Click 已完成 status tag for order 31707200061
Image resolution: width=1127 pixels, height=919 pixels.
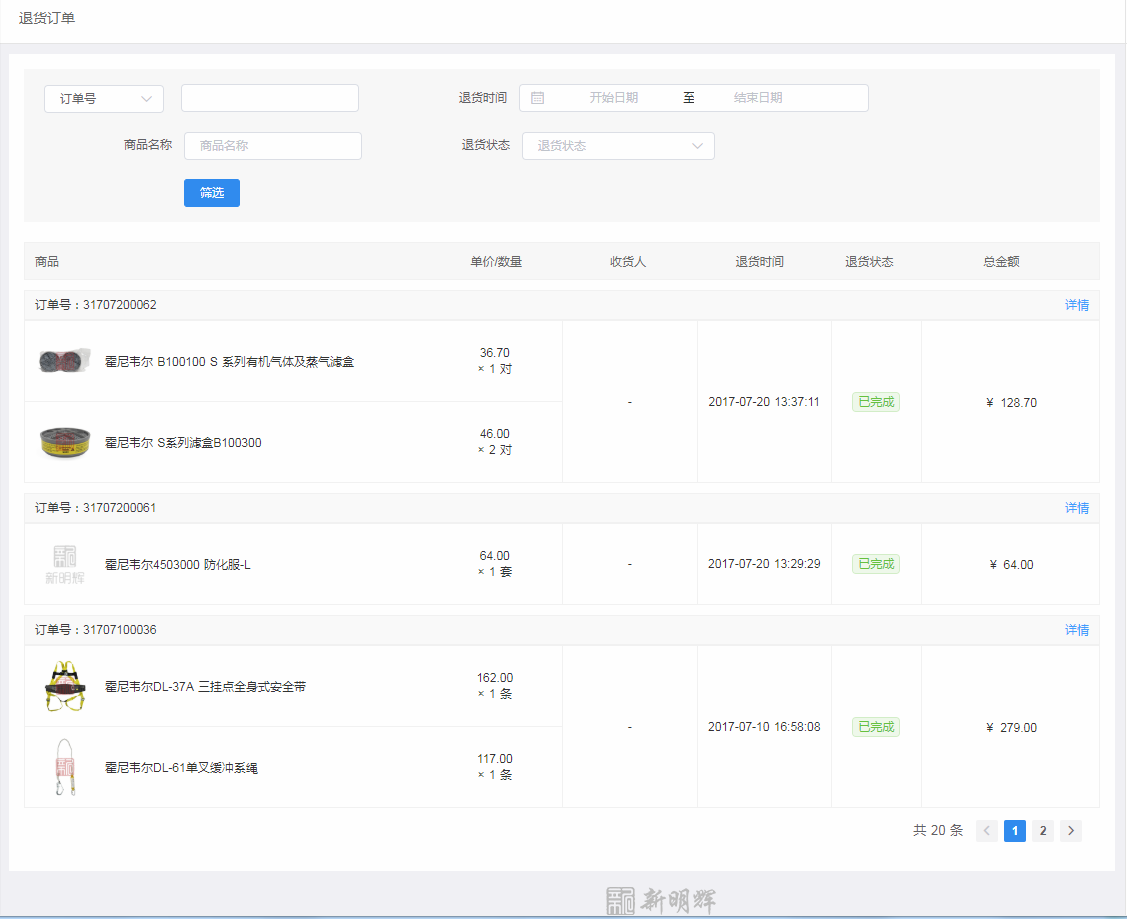(x=876, y=564)
